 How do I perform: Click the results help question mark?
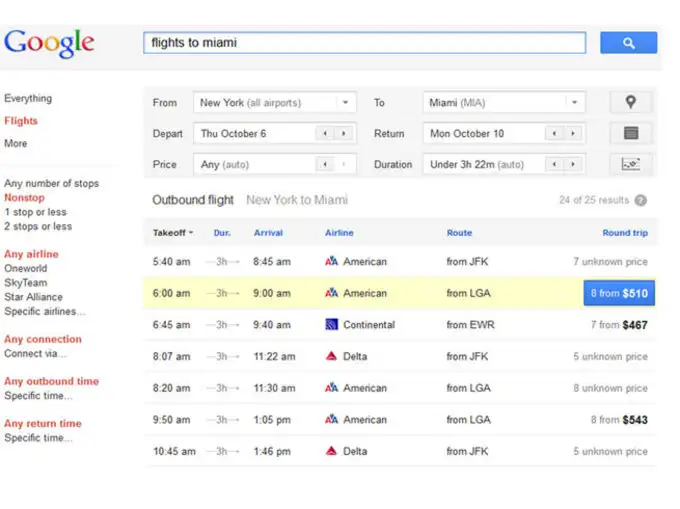[x=641, y=200]
